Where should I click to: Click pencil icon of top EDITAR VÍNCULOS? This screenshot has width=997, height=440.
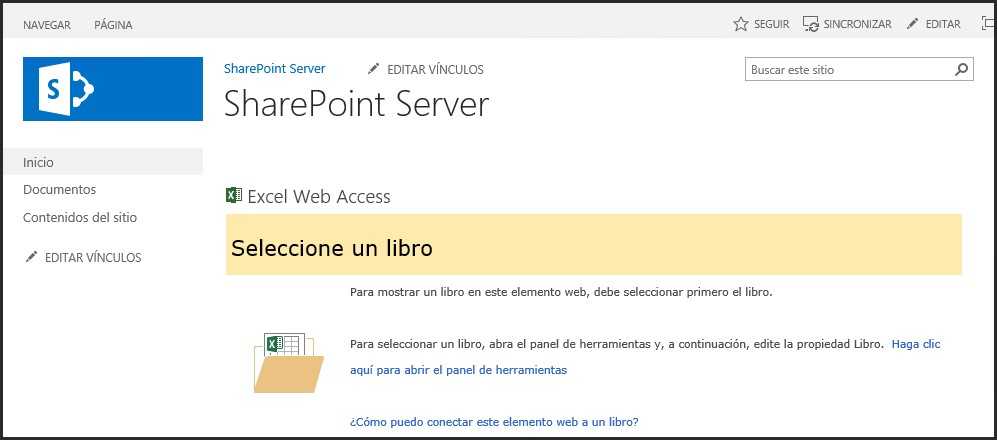(373, 69)
